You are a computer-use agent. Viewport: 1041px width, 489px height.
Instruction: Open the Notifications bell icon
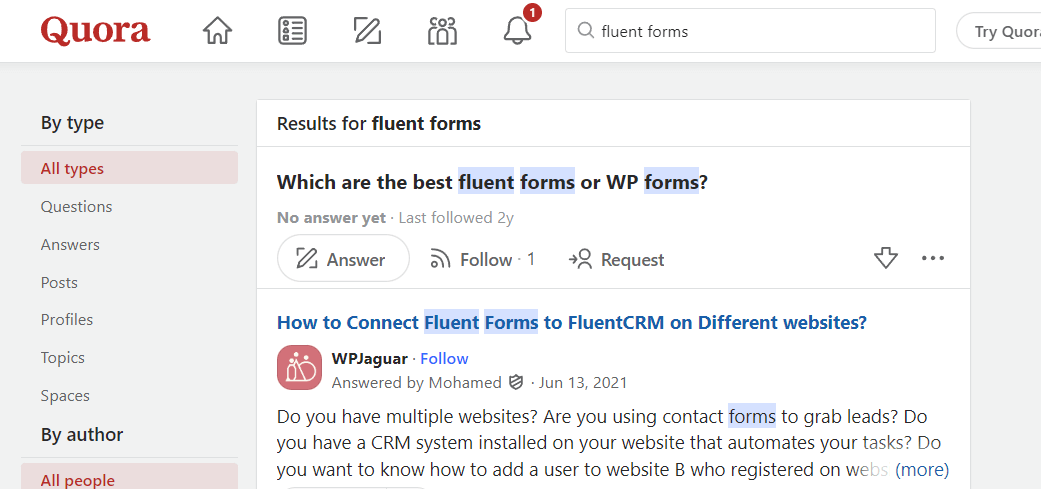coord(518,31)
